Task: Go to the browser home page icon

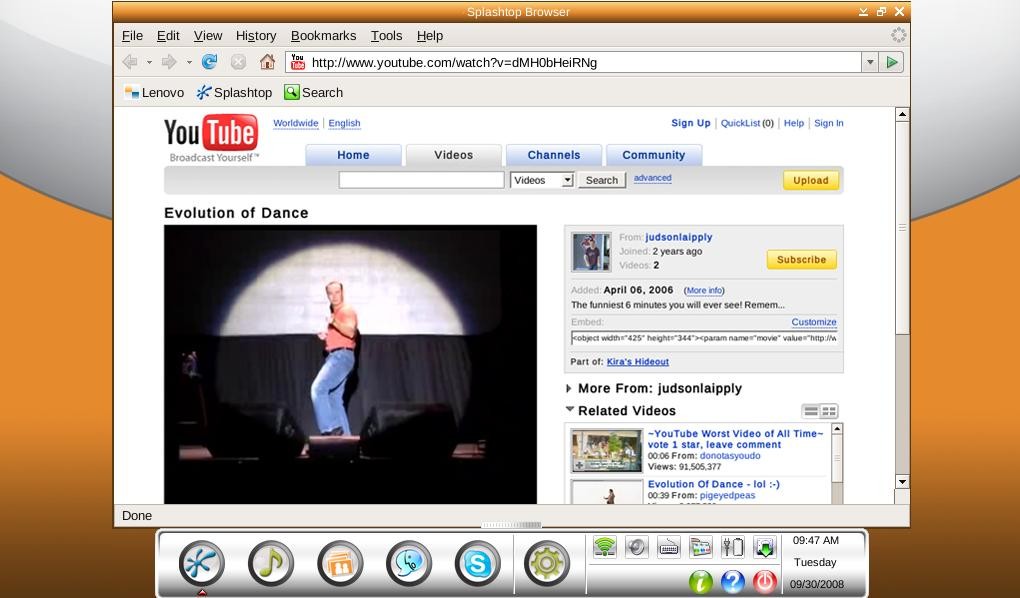Action: (267, 62)
